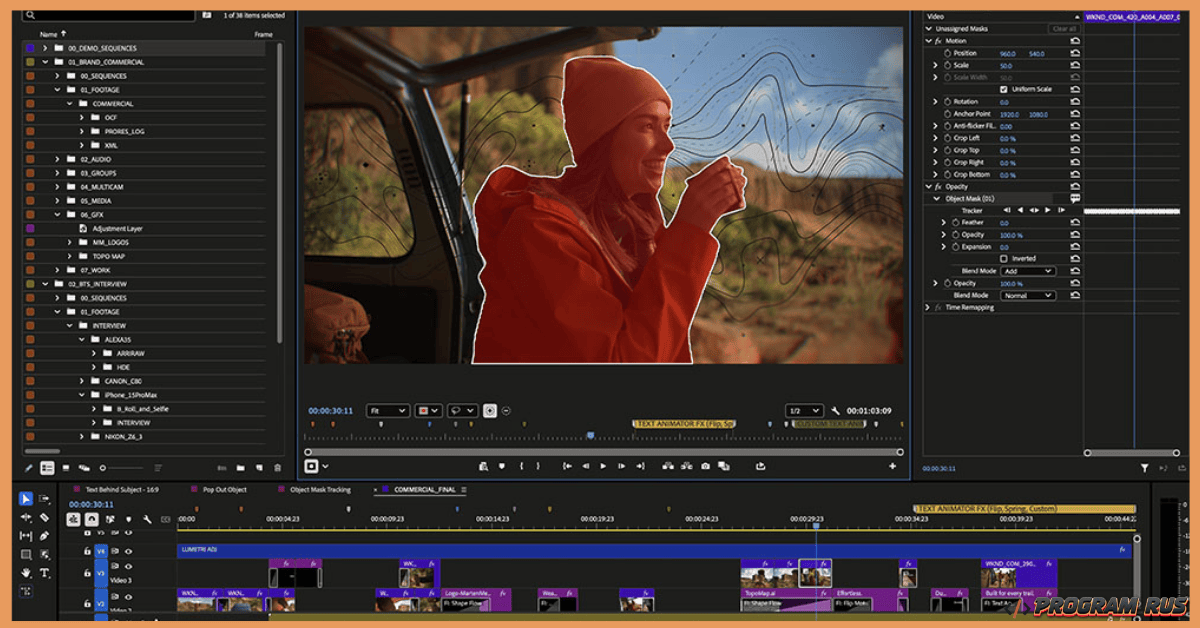Open the Blend Mode dropdown set to Add

1030,272
